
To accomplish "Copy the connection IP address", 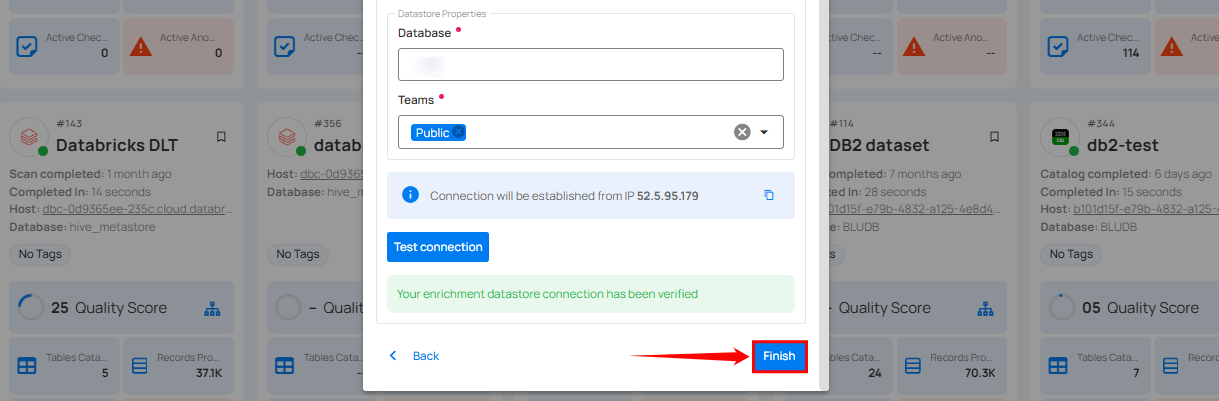I will point(768,195).
